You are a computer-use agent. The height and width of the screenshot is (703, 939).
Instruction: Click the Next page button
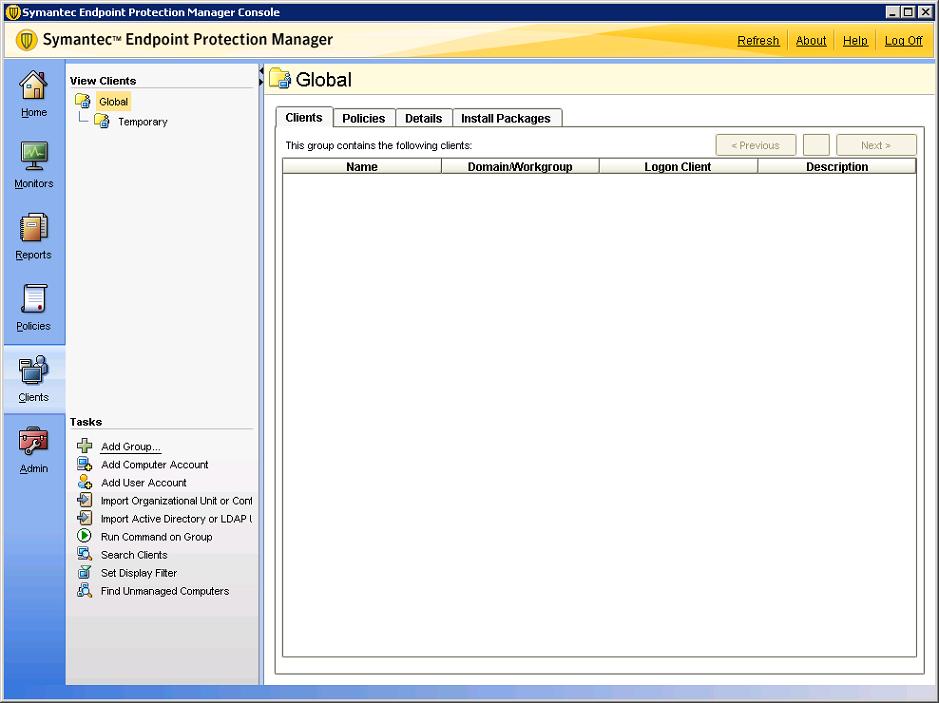click(x=876, y=145)
